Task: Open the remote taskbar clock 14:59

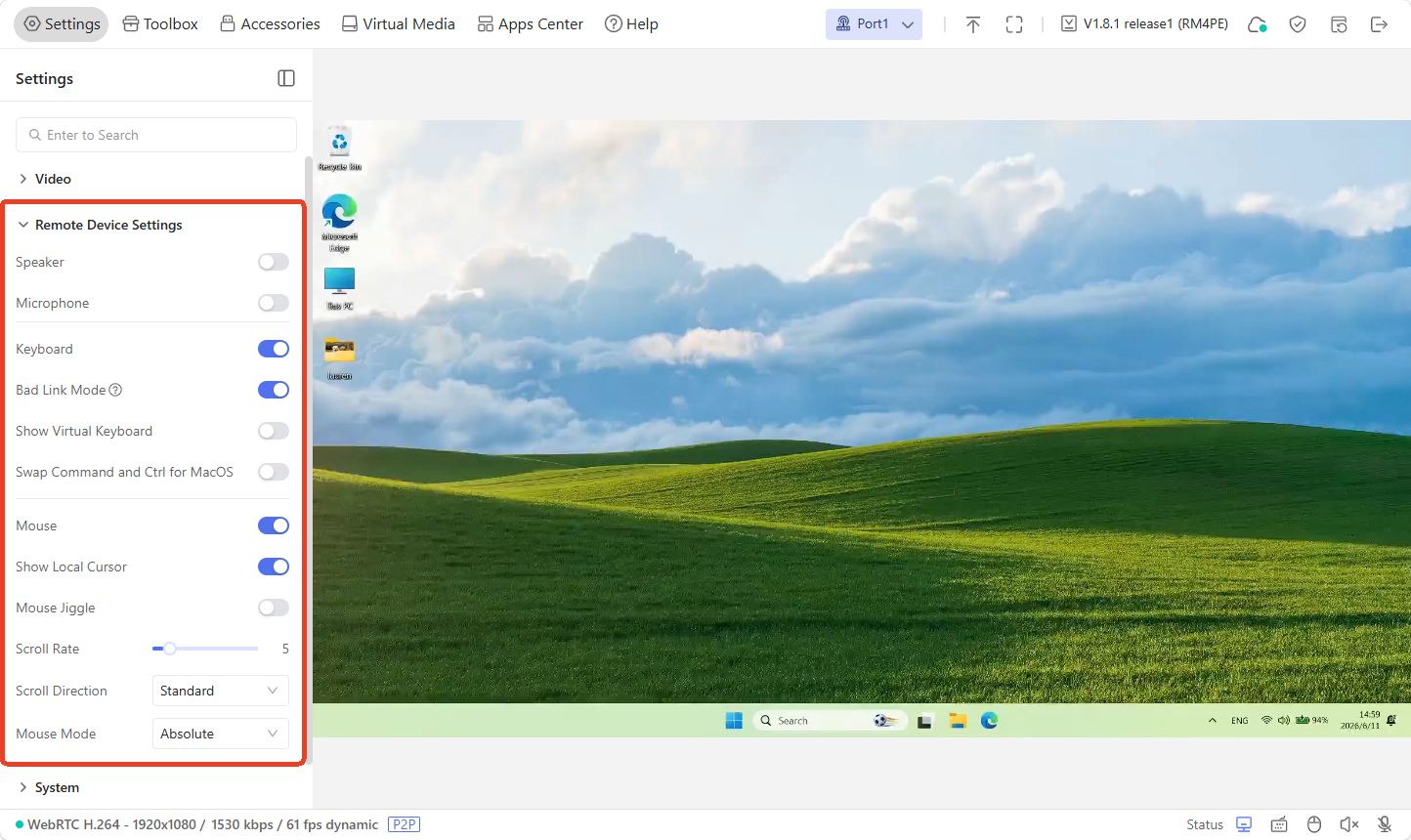Action: 1359,721
